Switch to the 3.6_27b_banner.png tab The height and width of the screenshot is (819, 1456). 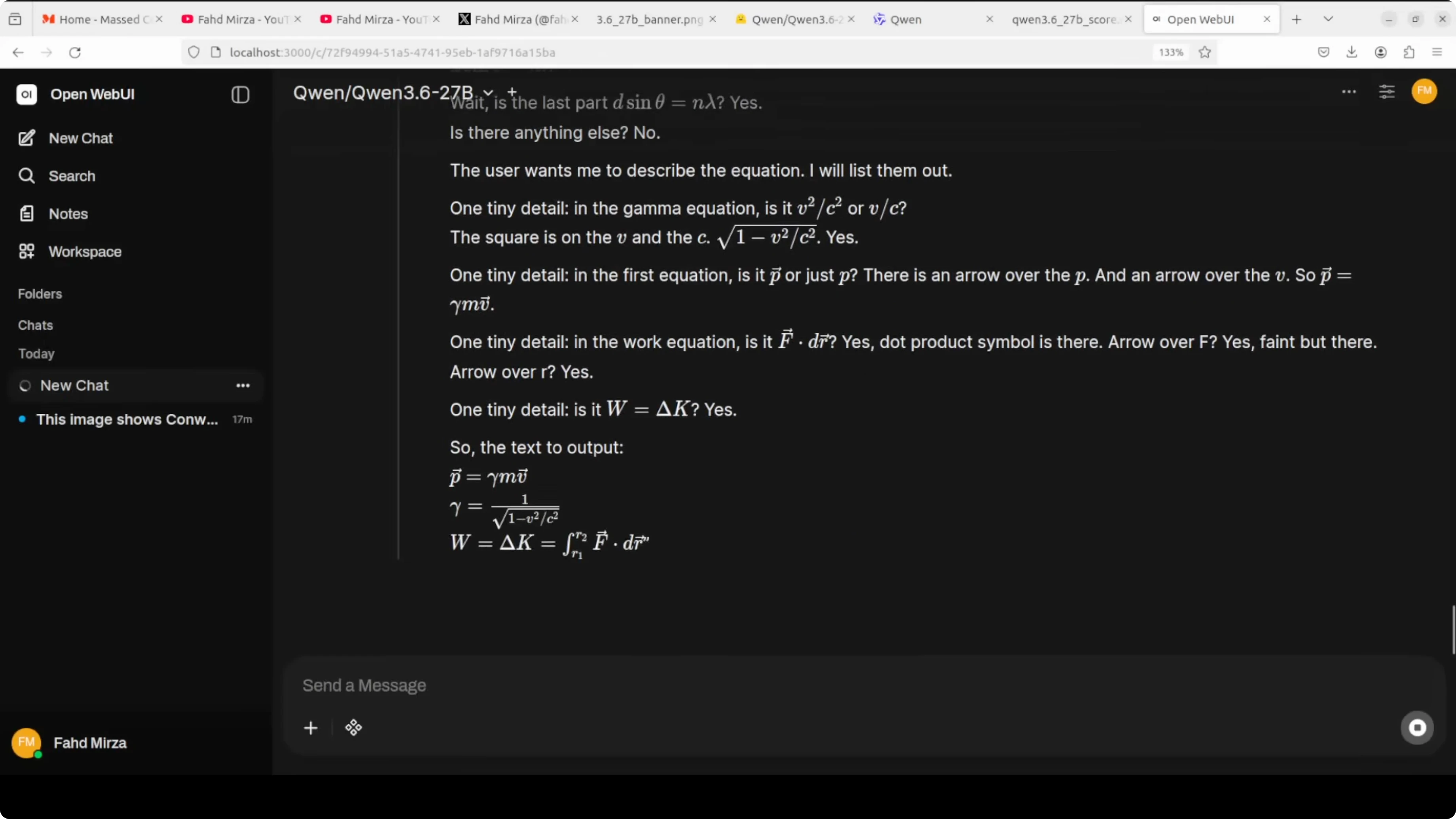[649, 20]
